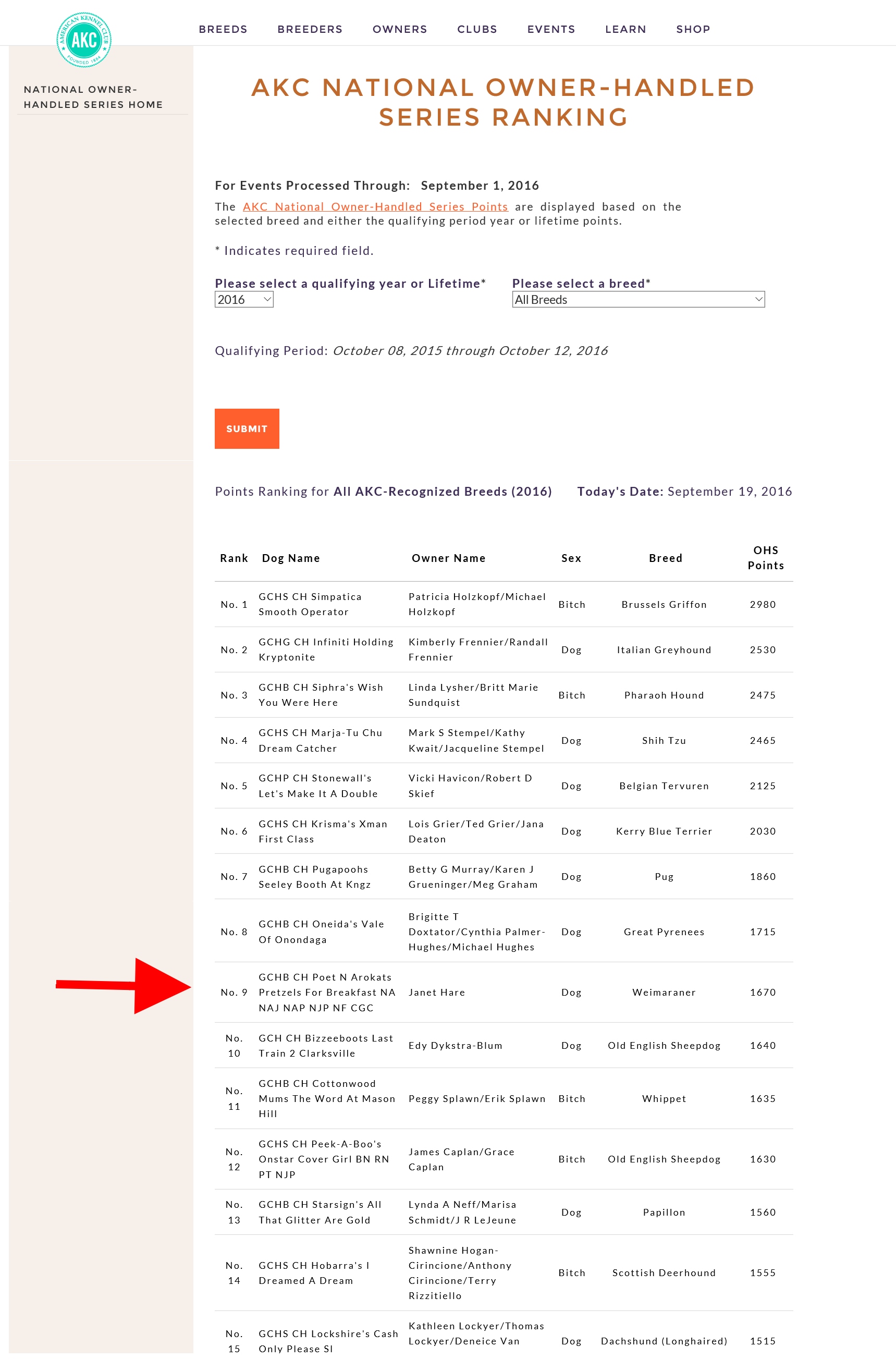896x1359 pixels.
Task: Open National Owner-Handled Series Home link
Action: (93, 97)
